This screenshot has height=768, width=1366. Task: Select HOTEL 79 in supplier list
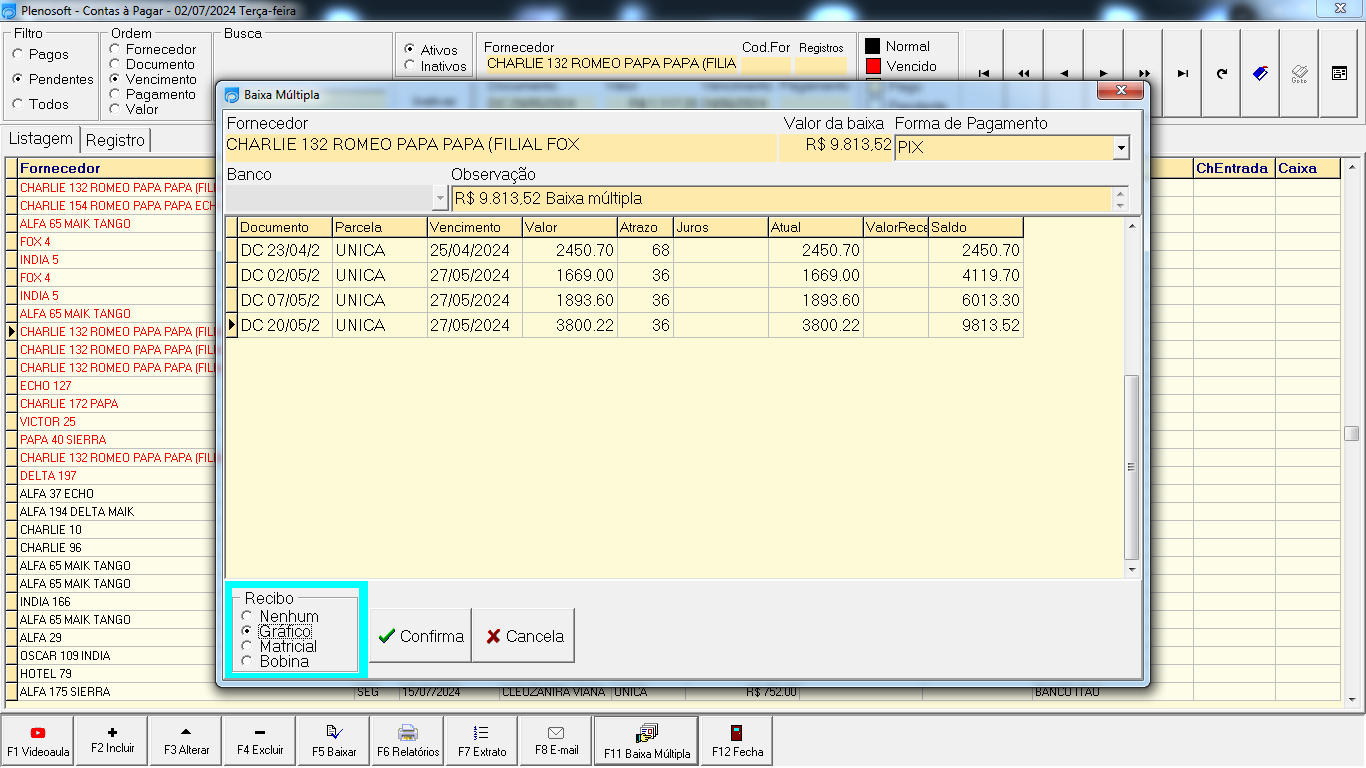[115, 673]
